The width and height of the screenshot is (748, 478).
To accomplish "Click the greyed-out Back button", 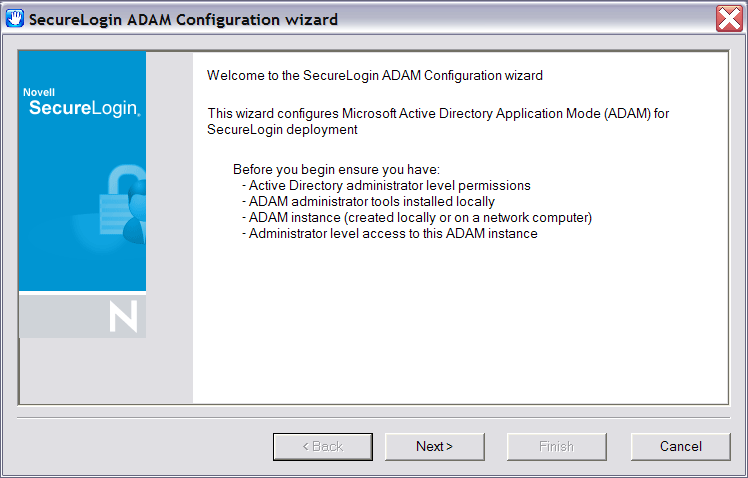I will [323, 447].
